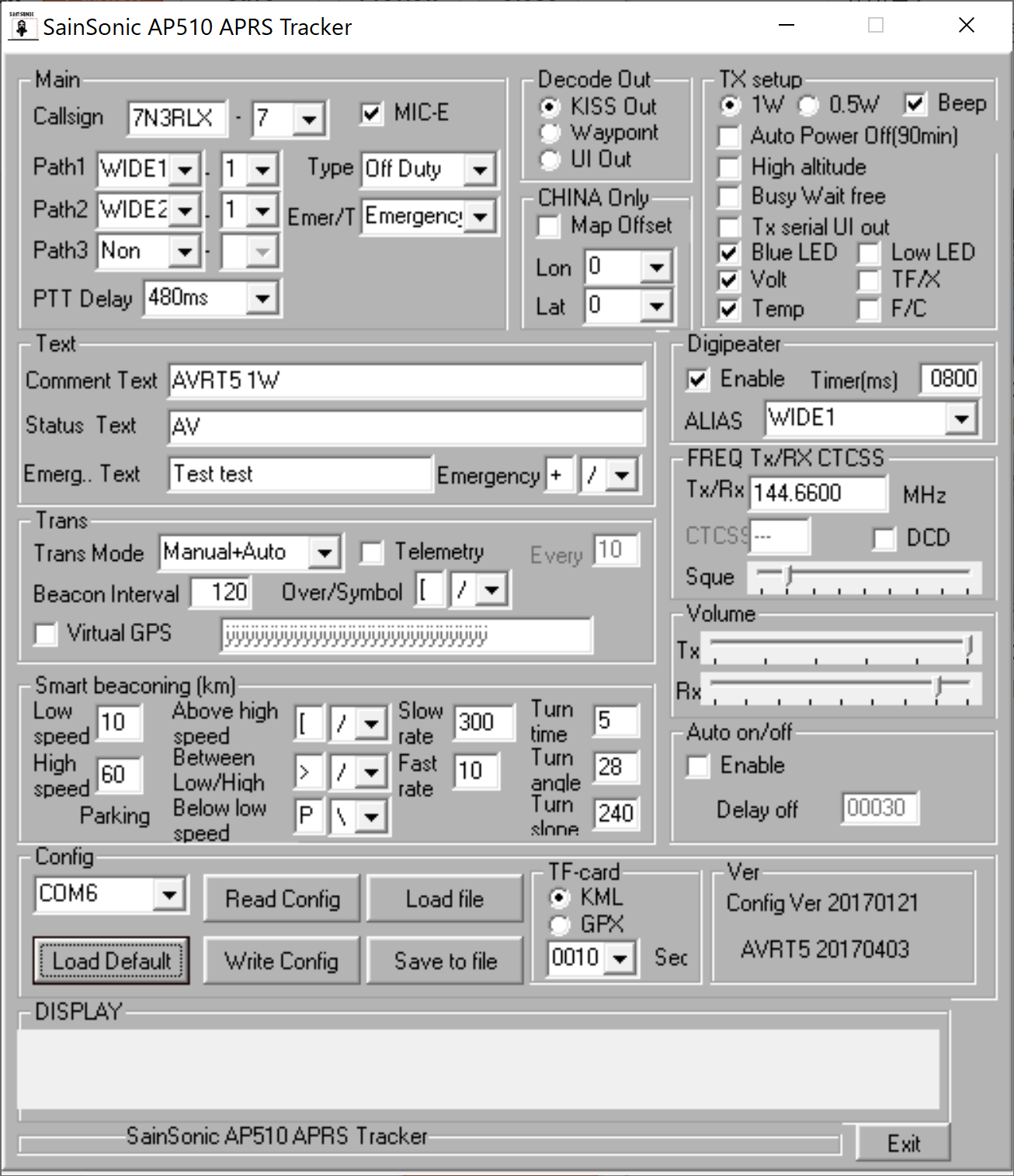Viewport: 1014px width, 1176px height.
Task: Open the Emer/T dropdown
Action: click(480, 216)
